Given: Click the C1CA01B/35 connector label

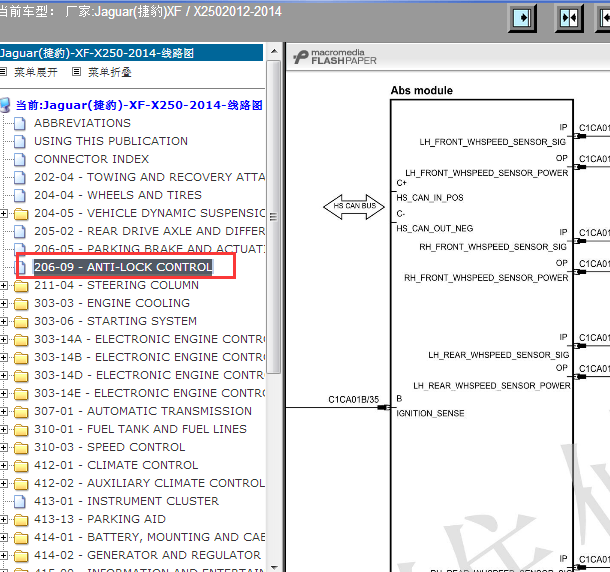Looking at the screenshot, I should pyautogui.click(x=354, y=400).
